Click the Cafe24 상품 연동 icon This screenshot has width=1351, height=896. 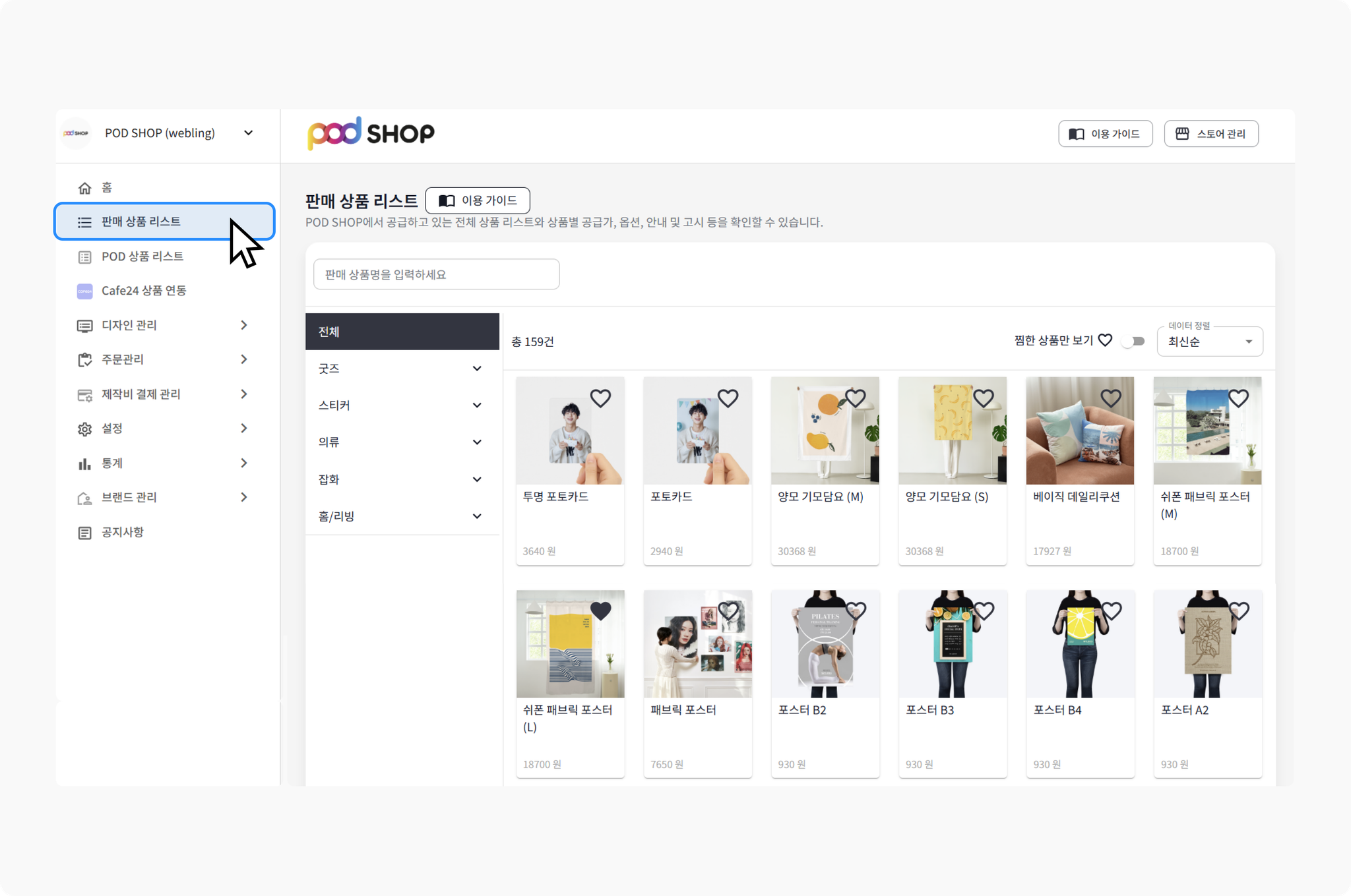point(84,291)
